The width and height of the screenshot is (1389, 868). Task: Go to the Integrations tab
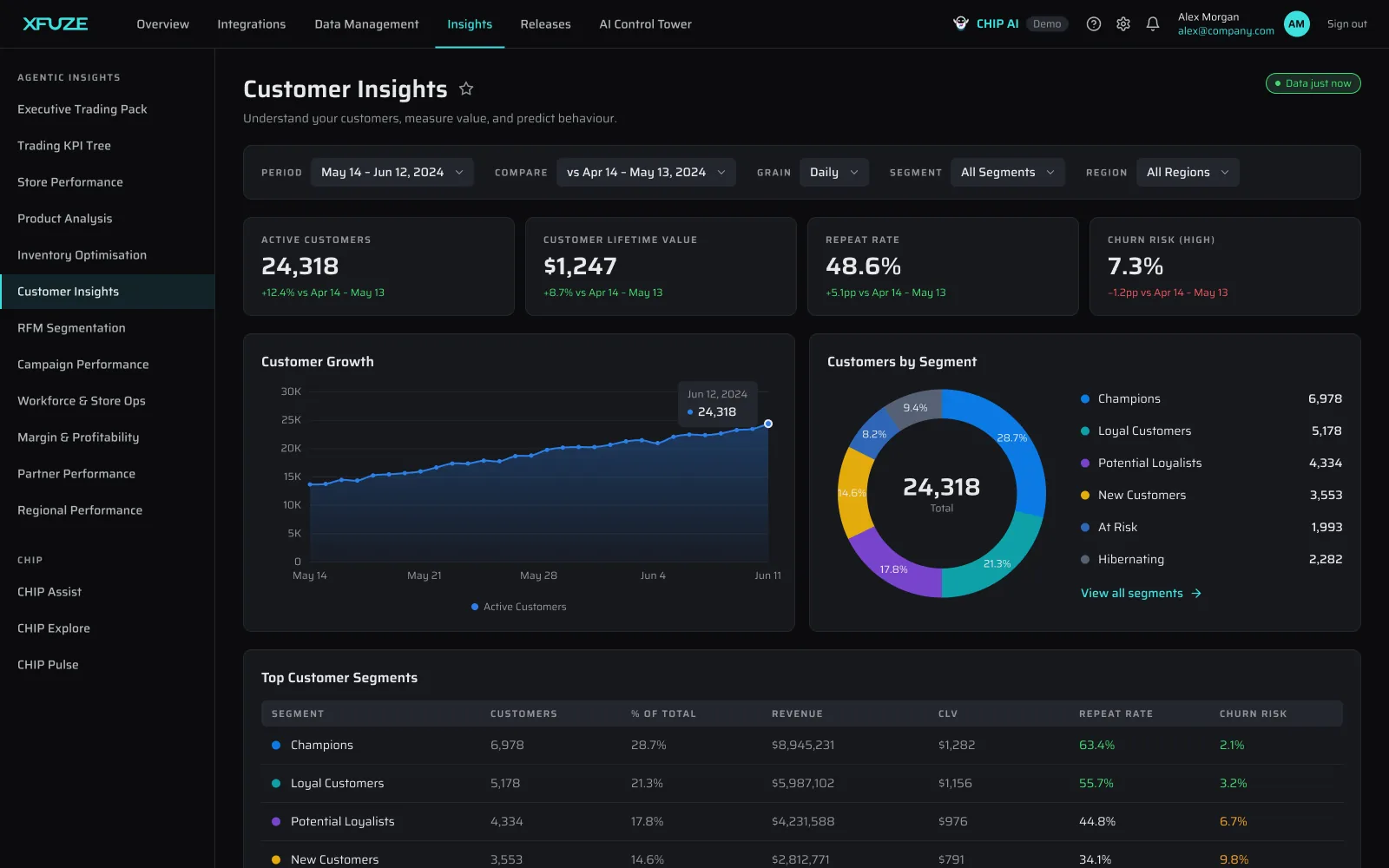click(x=251, y=24)
